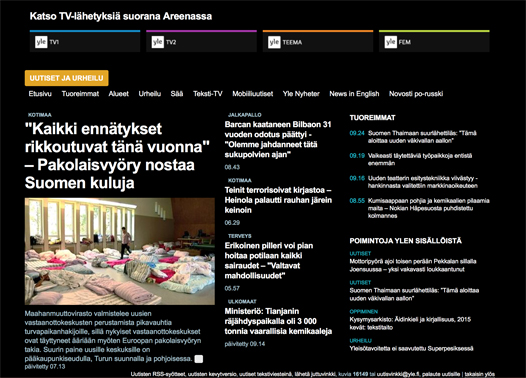
Task: Click the refugee shelter article photo
Action: click(x=120, y=251)
